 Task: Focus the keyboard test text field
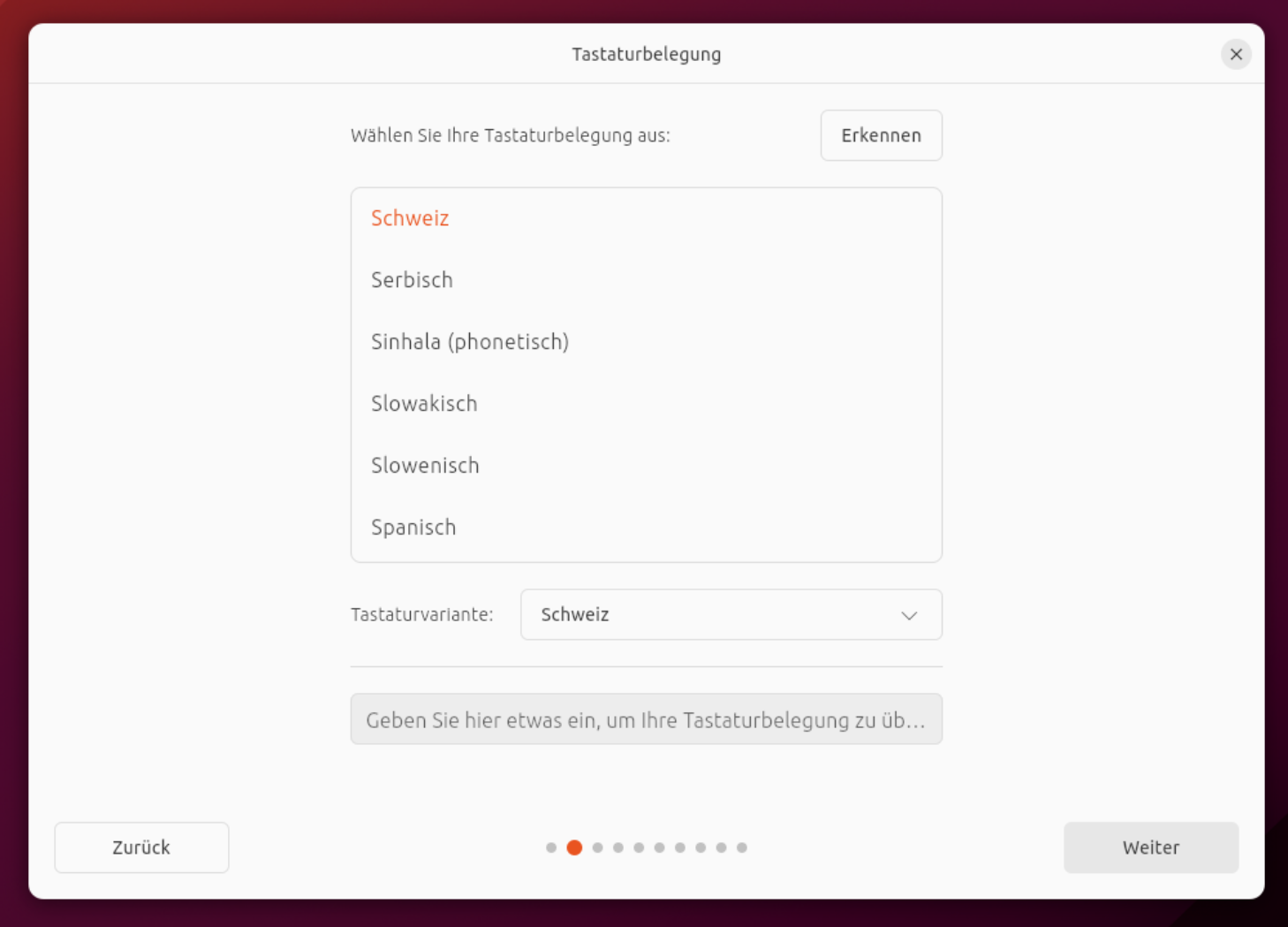click(646, 719)
